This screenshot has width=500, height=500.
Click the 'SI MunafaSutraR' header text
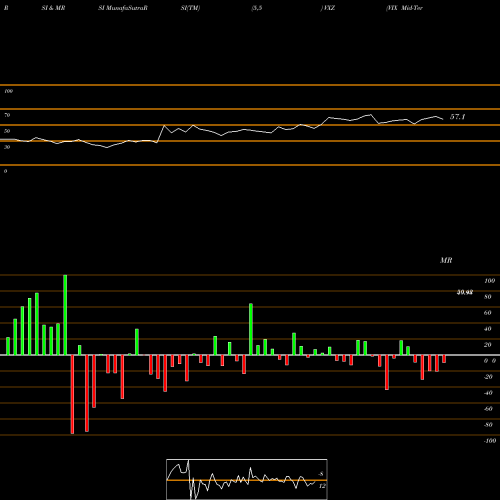[123, 8]
